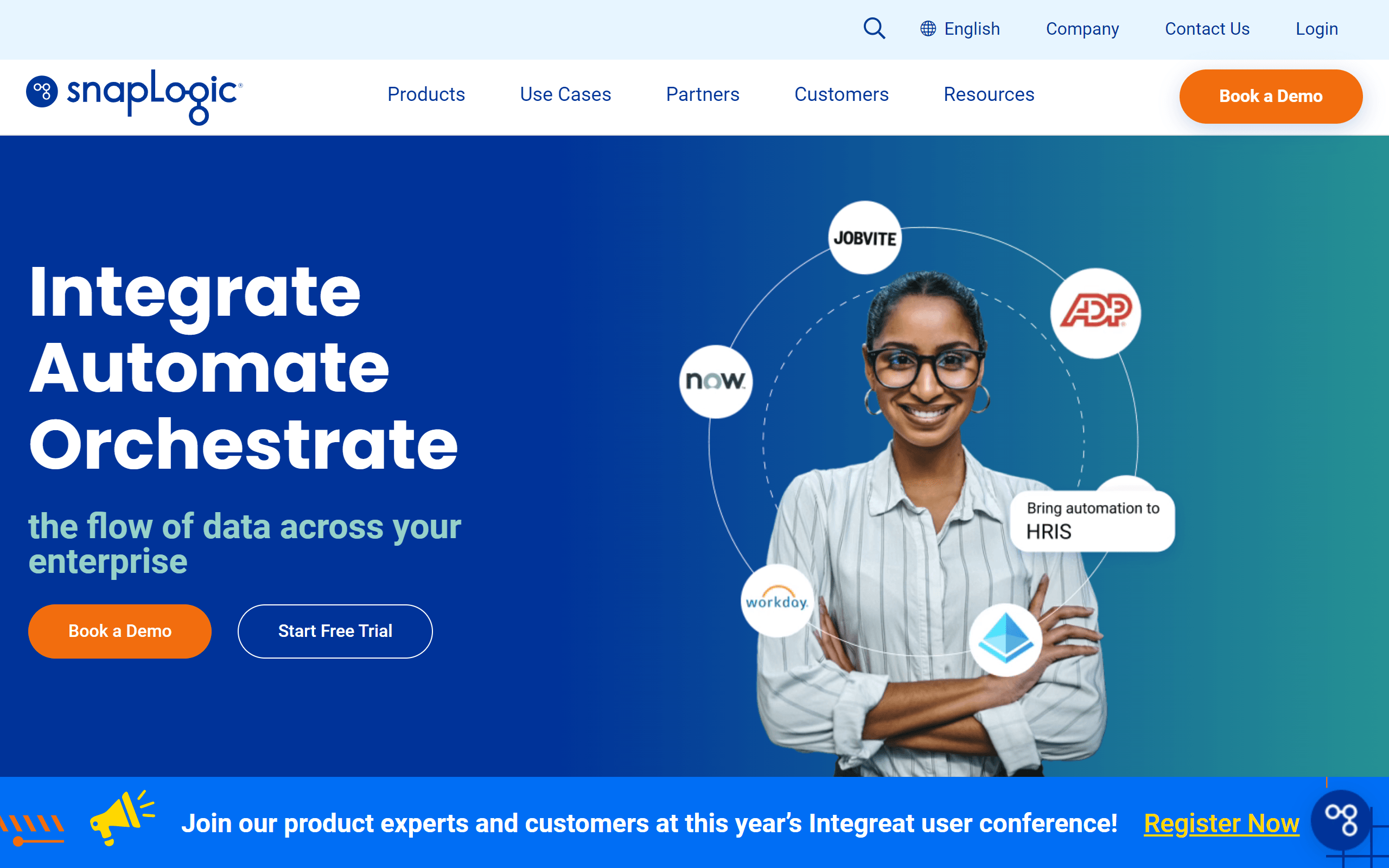This screenshot has height=868, width=1389.
Task: Click the 'Integrate Automate Orchestrate' headline
Action: [x=244, y=367]
